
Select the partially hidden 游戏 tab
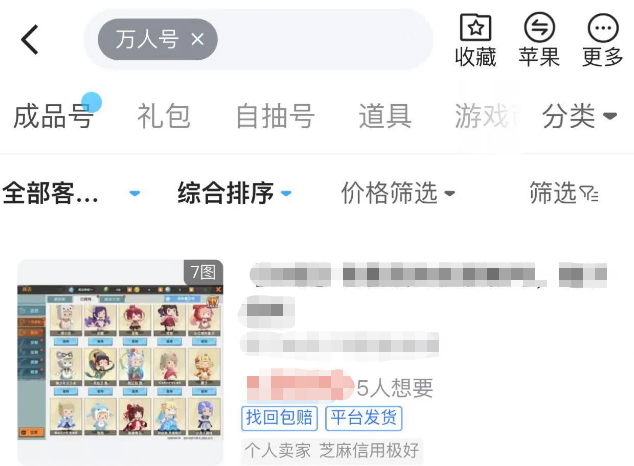click(x=486, y=116)
